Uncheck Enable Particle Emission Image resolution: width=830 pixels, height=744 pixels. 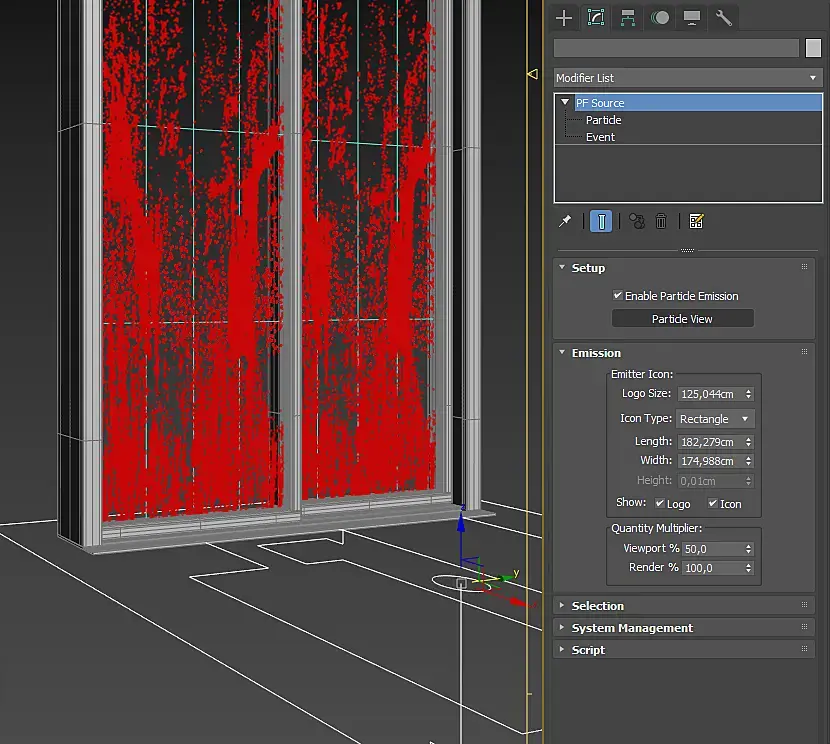click(618, 296)
